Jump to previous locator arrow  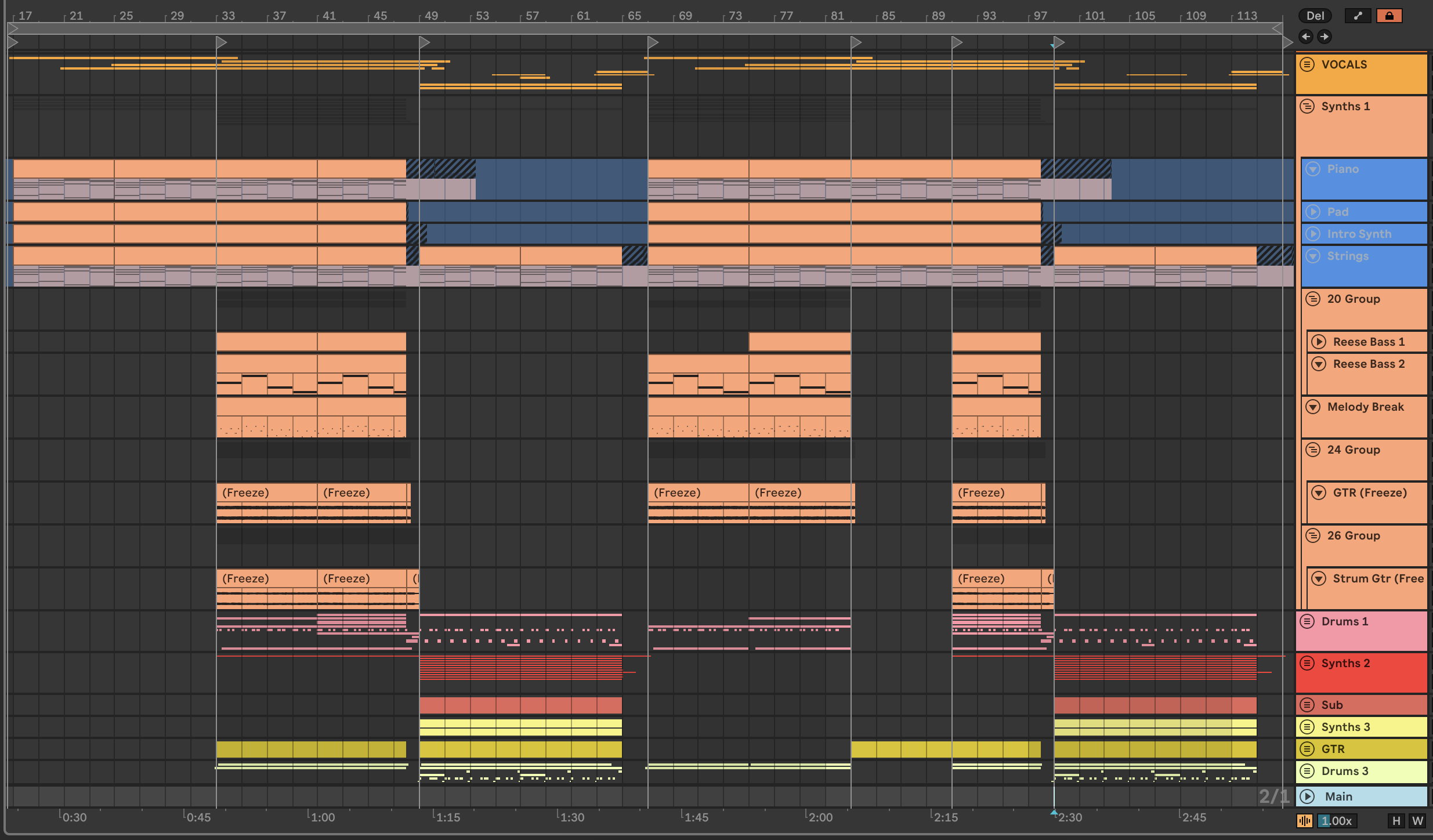pos(1305,37)
